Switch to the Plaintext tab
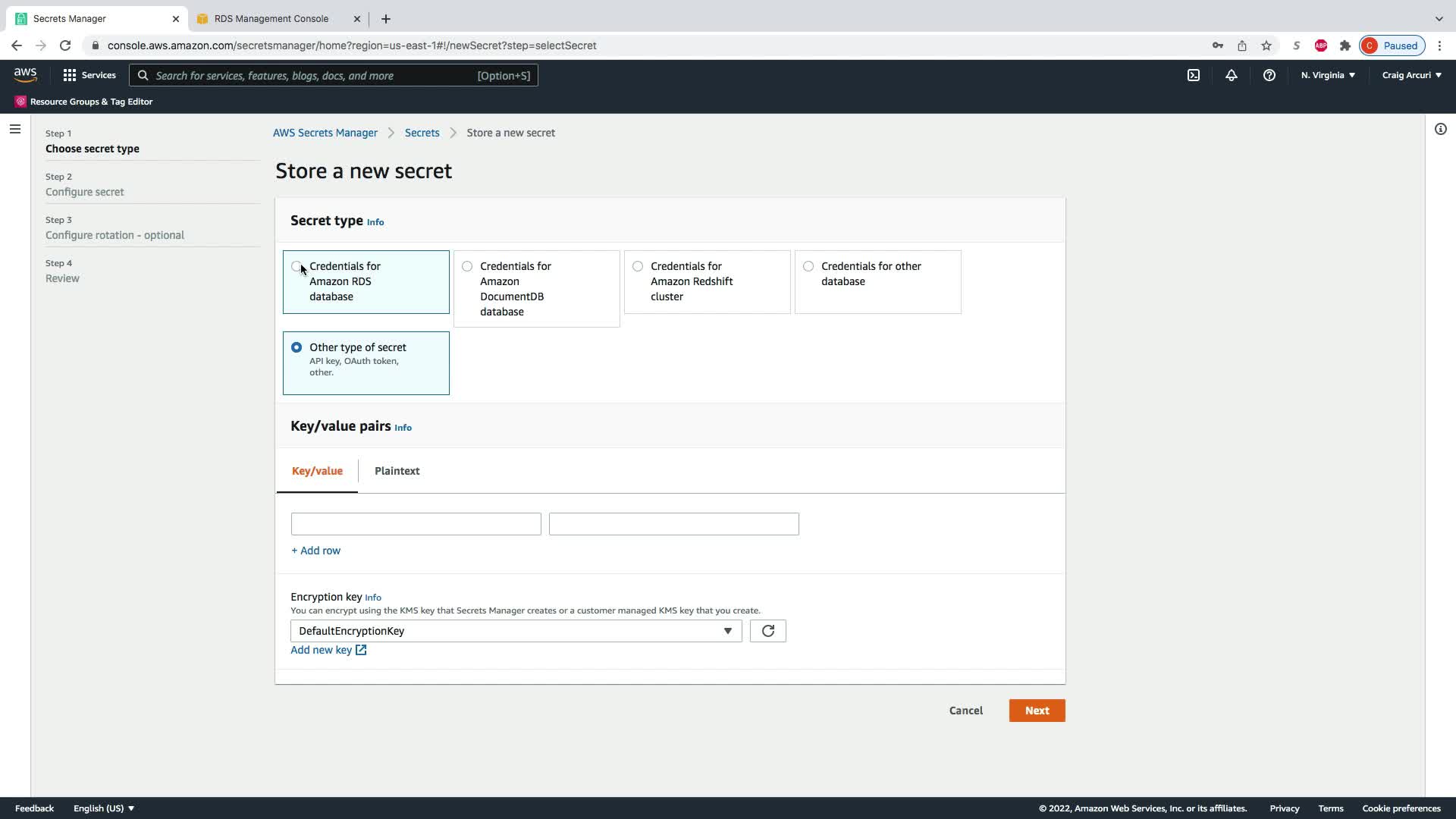This screenshot has width=1456, height=819. 397,471
